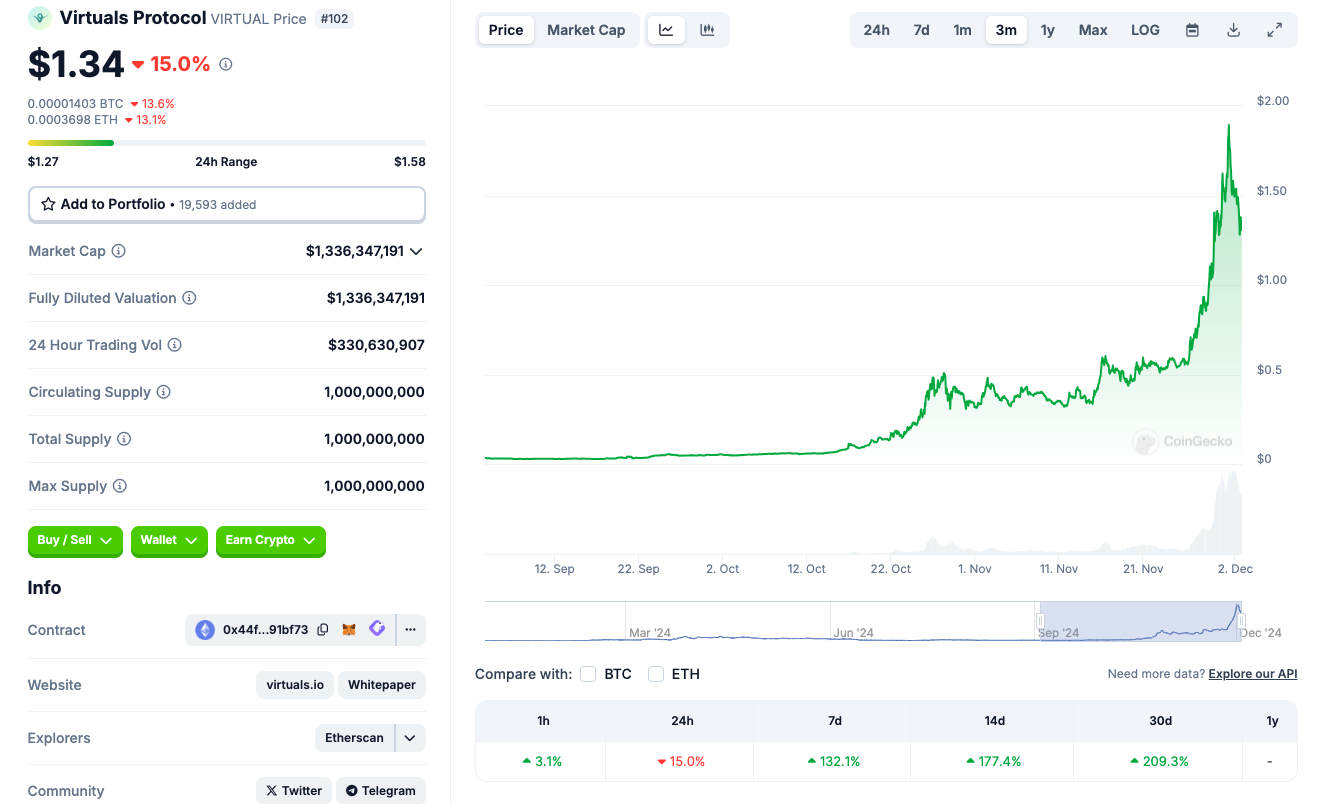Click the star icon in Add to Portfolio
Image resolution: width=1329 pixels, height=804 pixels.
(48, 204)
